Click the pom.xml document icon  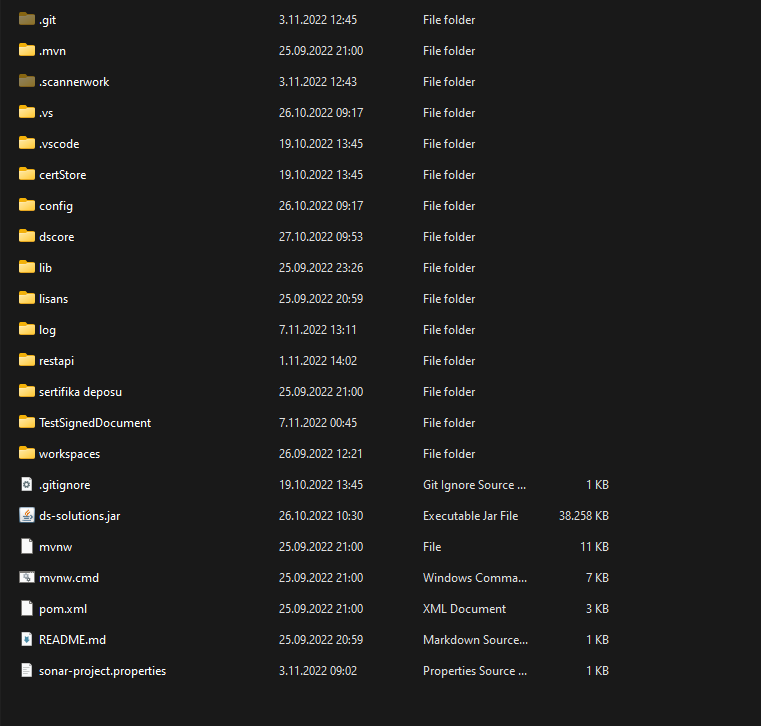[27, 609]
